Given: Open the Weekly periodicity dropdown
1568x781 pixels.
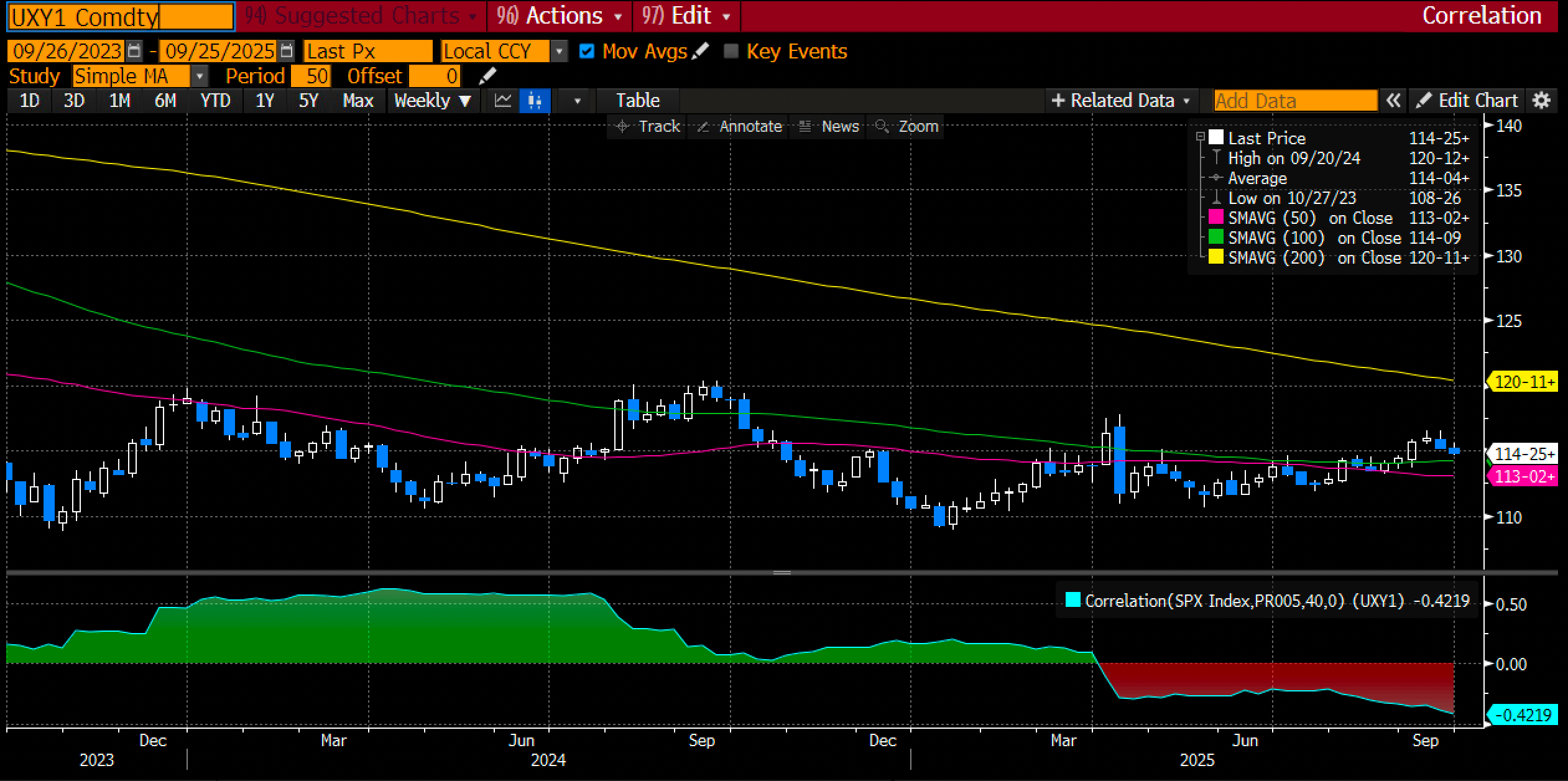Looking at the screenshot, I should tap(433, 101).
